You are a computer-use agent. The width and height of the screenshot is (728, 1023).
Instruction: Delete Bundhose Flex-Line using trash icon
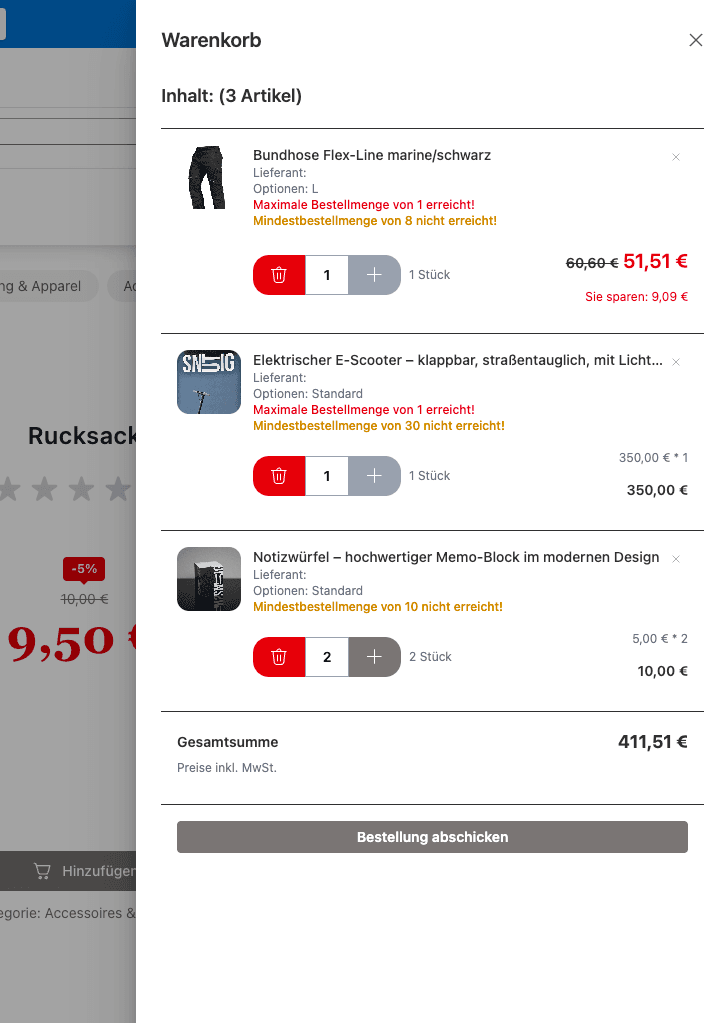click(279, 275)
